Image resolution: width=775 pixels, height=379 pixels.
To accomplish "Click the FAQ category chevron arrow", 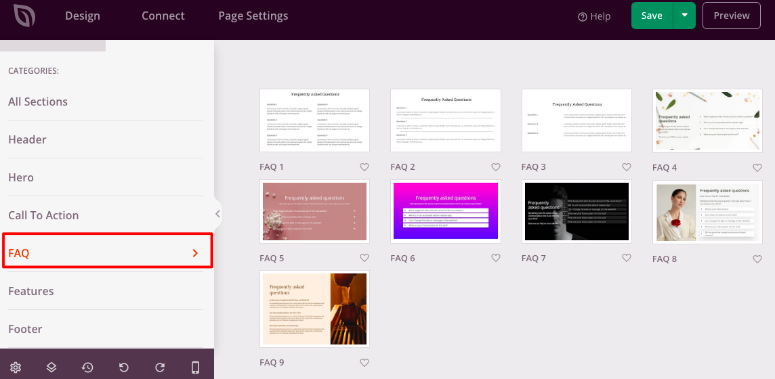I will coord(195,253).
